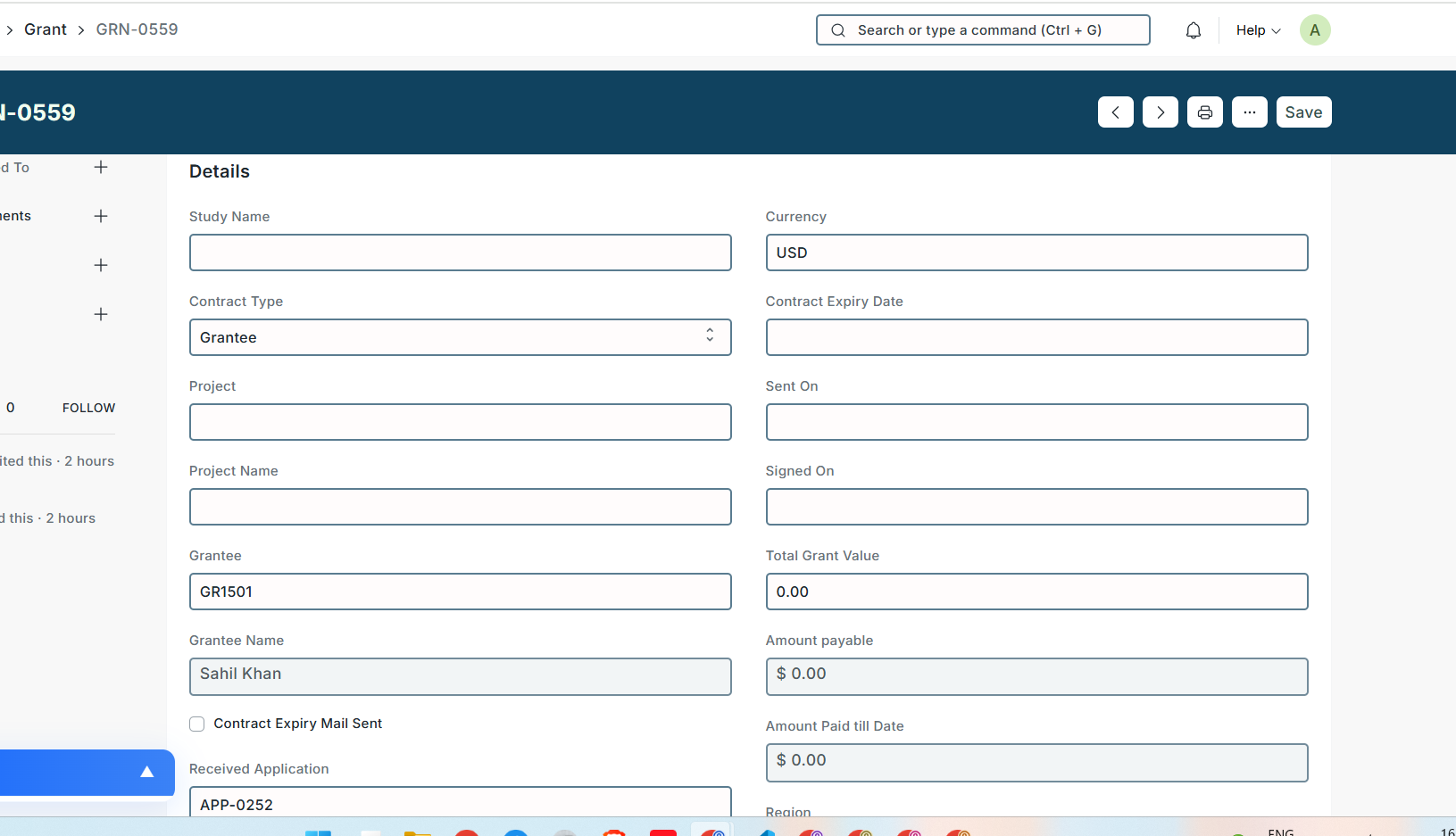Screen dimensions: 1456x836
Task: Click Grant in the breadcrumb
Action: [46, 29]
